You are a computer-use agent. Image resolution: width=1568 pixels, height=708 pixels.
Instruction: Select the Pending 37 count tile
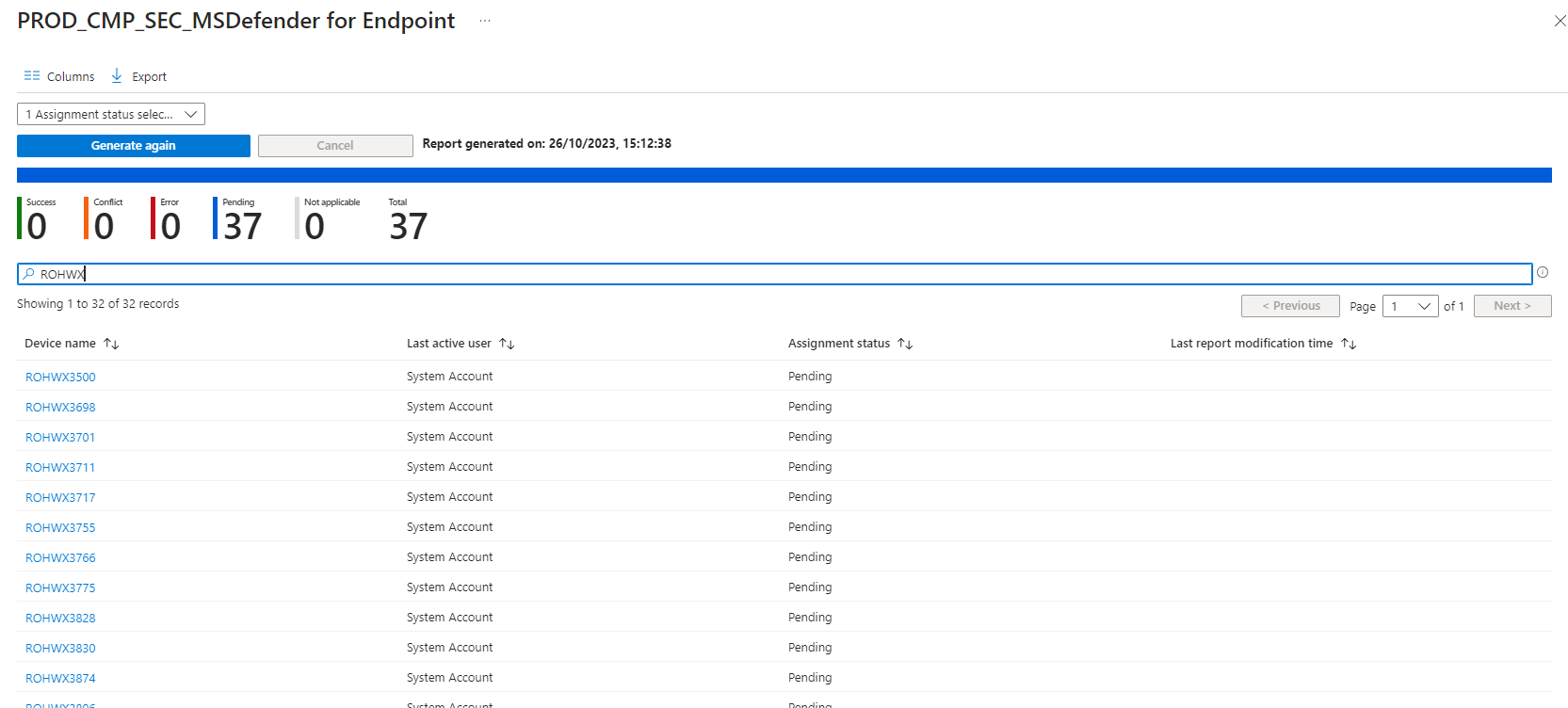(x=238, y=218)
